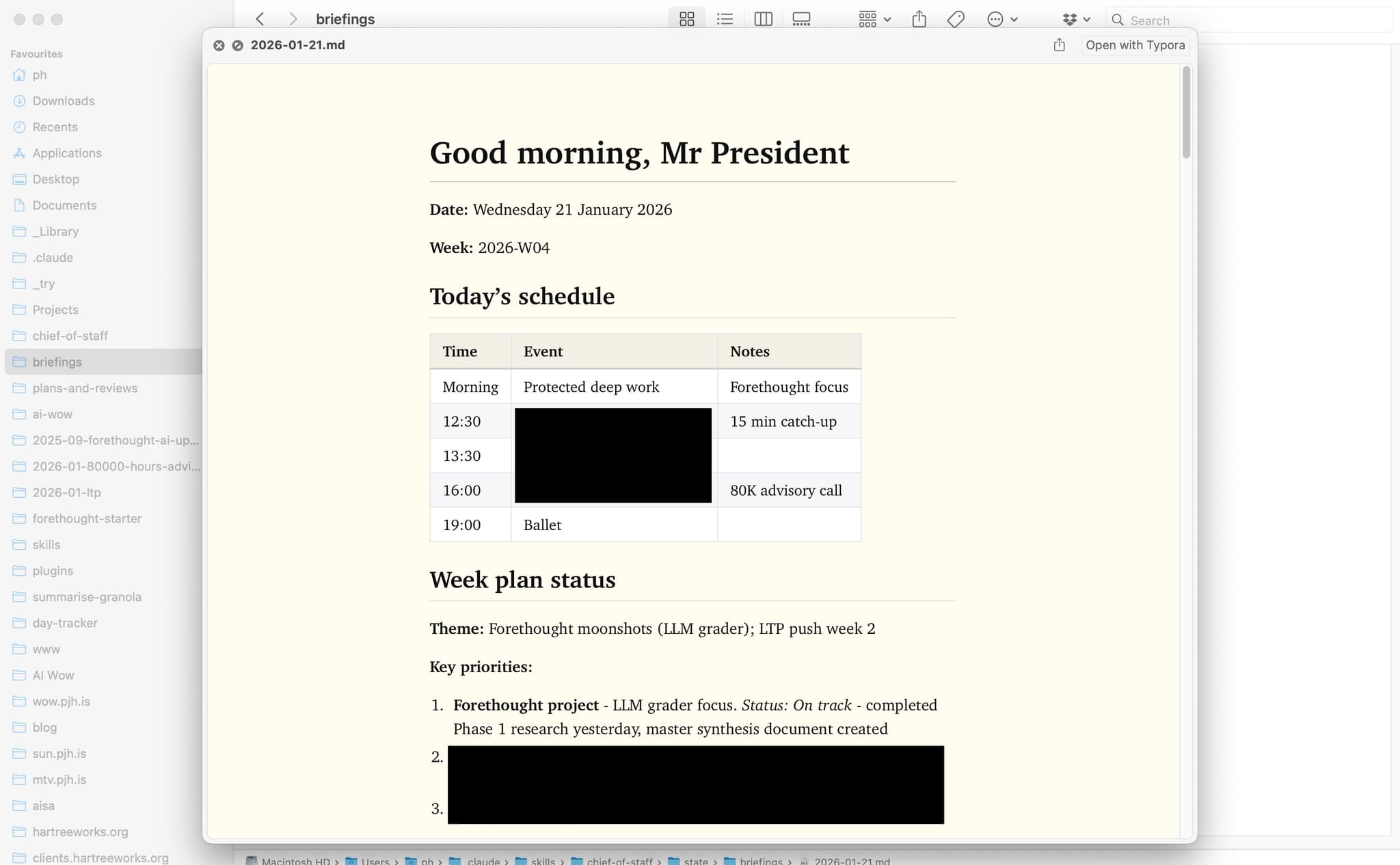Open the chief-of-staff folder from the sidebar
Viewport: 1400px width, 865px height.
point(70,336)
